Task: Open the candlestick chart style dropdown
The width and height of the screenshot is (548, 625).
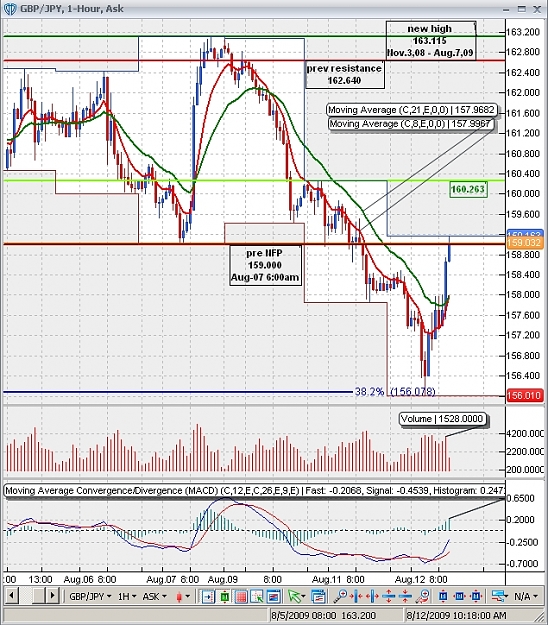Action: click(183, 597)
